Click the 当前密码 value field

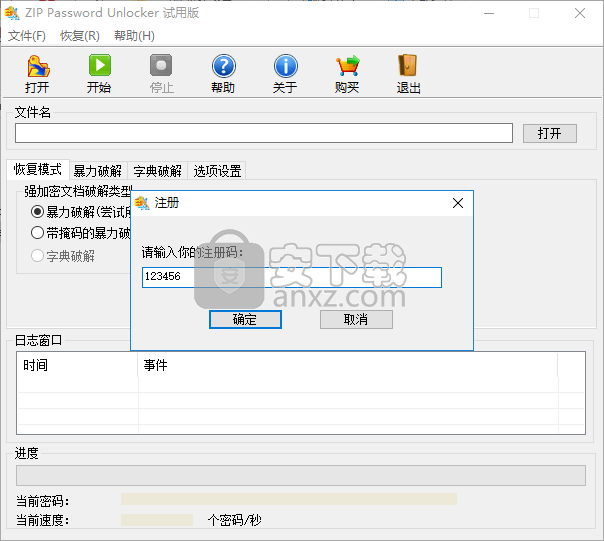[289, 499]
